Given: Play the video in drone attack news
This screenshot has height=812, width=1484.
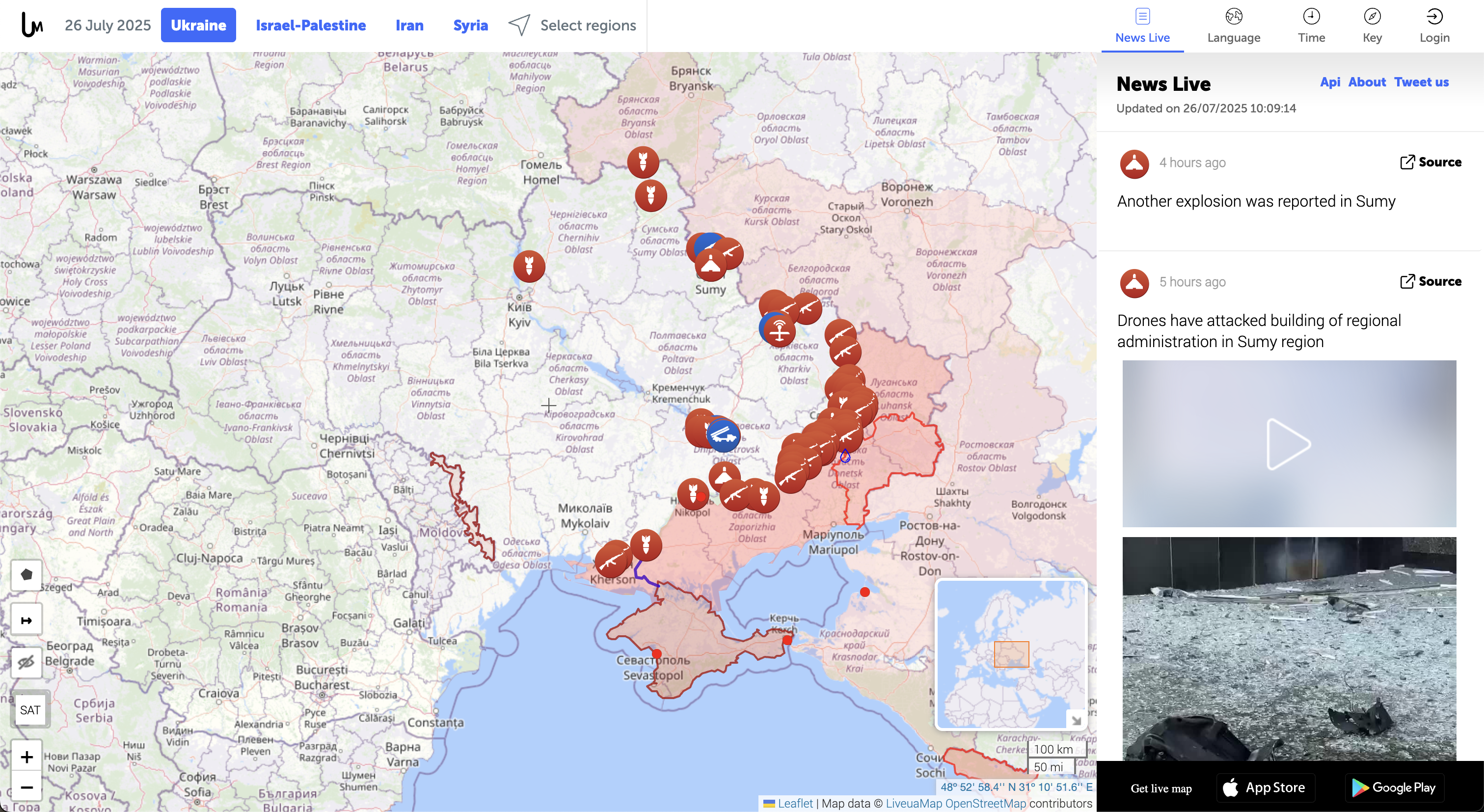Looking at the screenshot, I should pyautogui.click(x=1289, y=444).
